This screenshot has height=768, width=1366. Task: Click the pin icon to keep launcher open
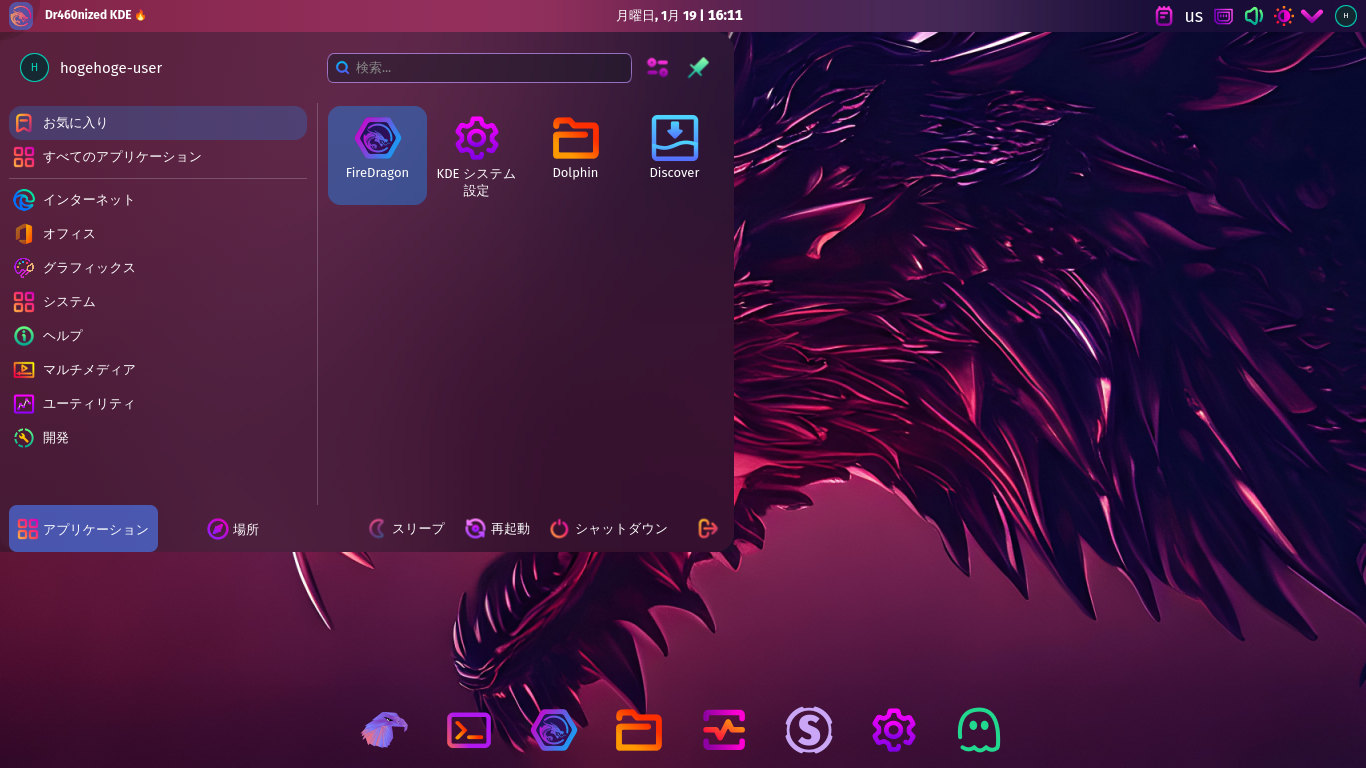697,67
